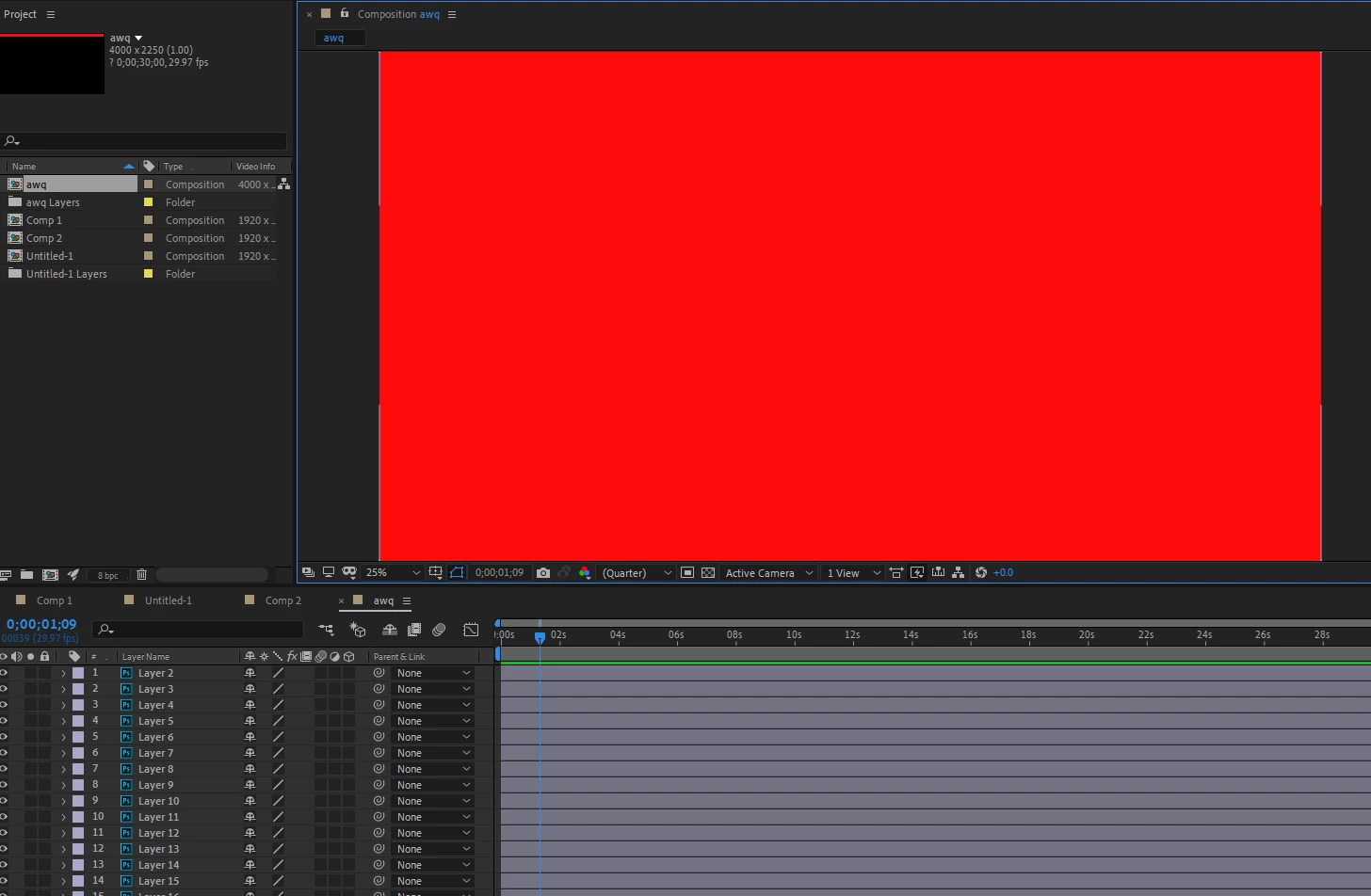Click Always Preview This View icon
Viewport: 1371px width, 896px height.
[x=308, y=572]
